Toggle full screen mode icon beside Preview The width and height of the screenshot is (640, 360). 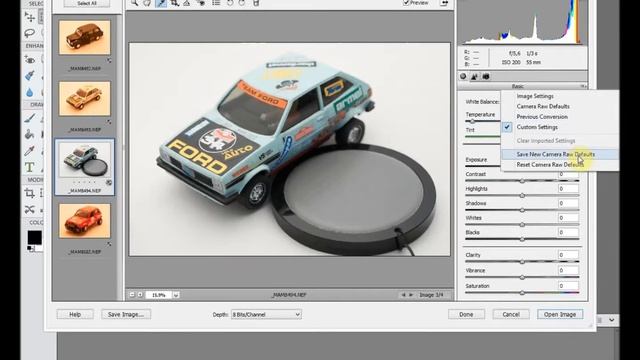click(x=444, y=3)
